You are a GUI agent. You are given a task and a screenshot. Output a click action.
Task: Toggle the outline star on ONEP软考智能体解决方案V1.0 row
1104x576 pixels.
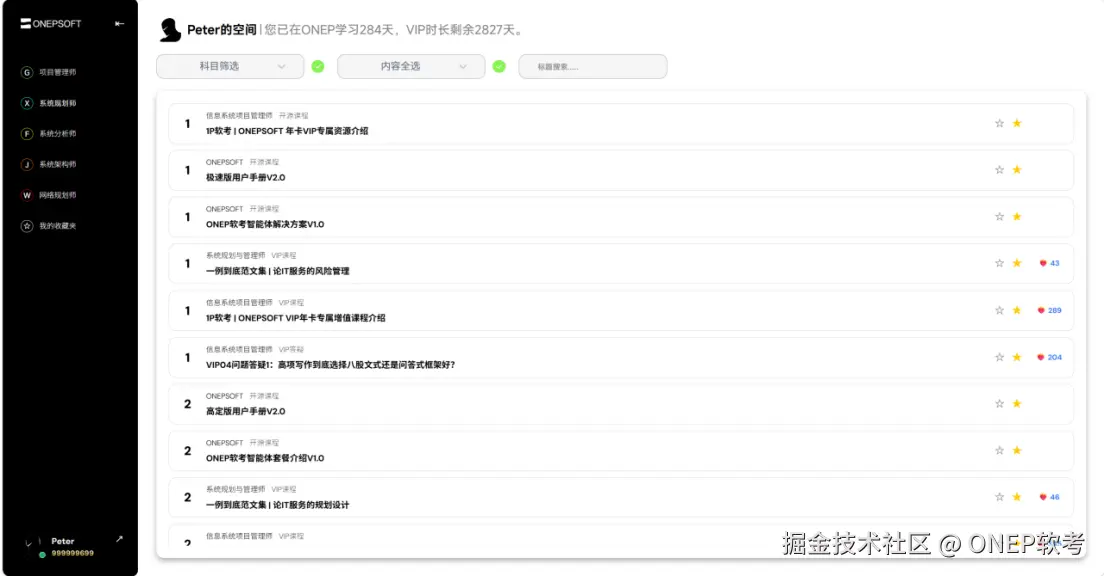[999, 216]
